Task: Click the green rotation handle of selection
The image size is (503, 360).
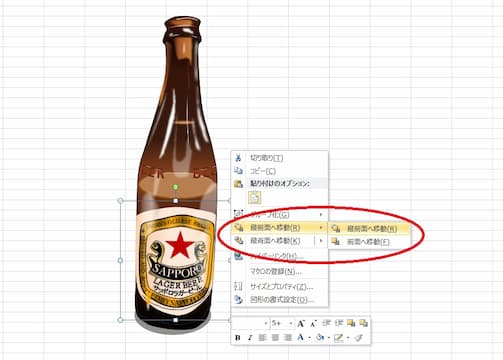Action: coord(175,187)
